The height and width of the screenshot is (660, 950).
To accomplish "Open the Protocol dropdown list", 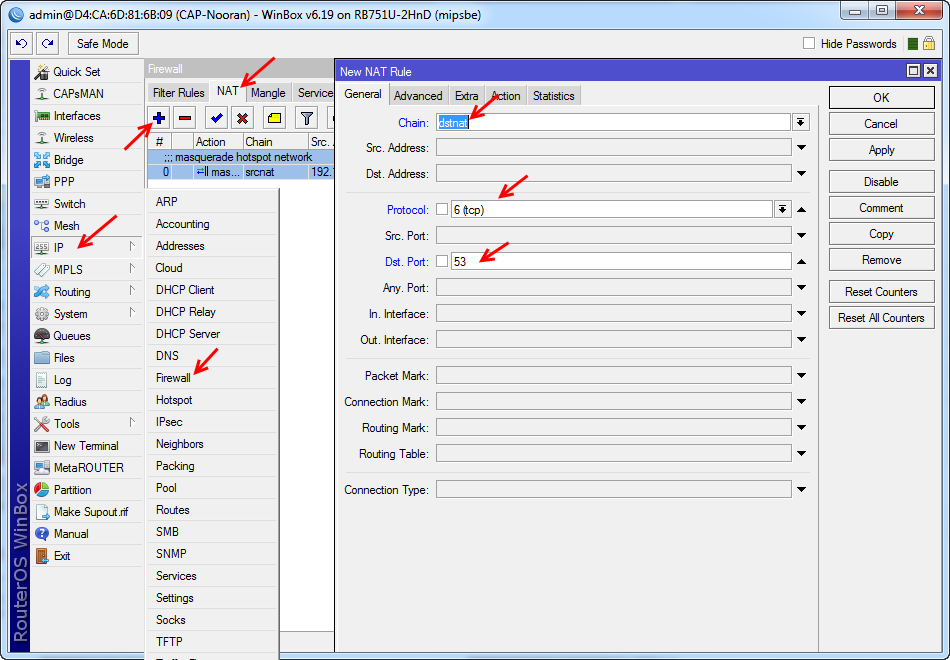I will click(782, 209).
